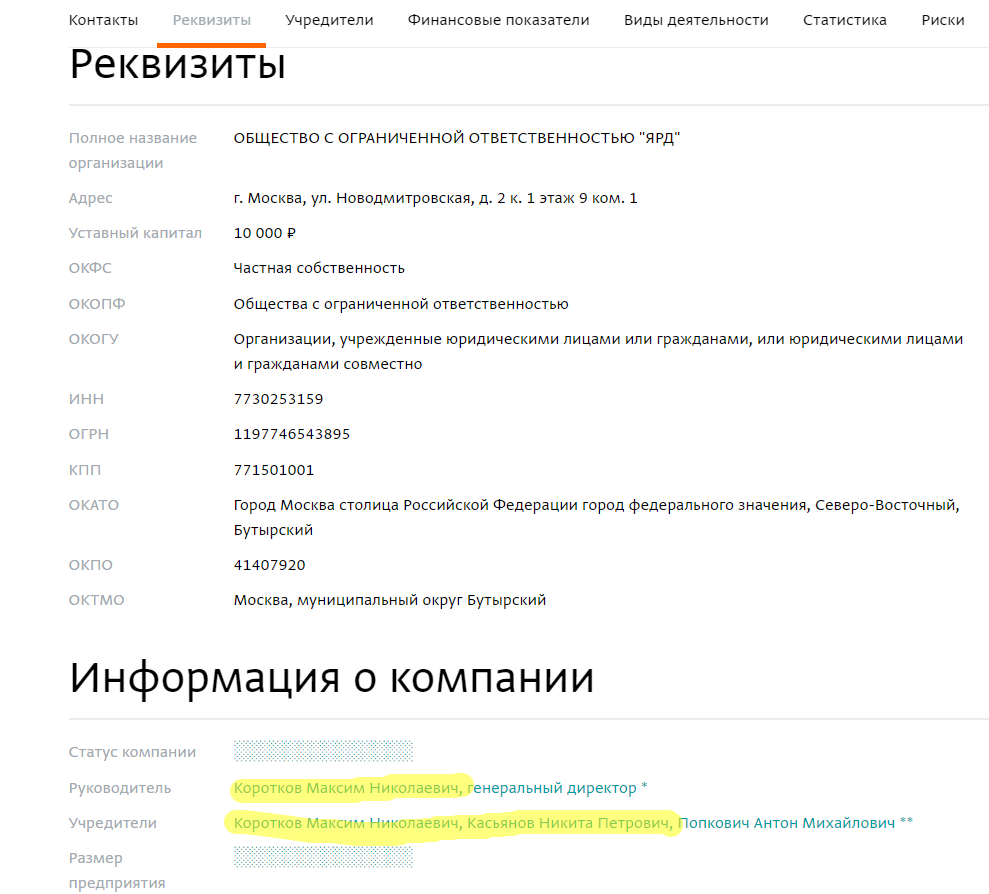
Task: Click the OKPO value 41407920
Action: (269, 565)
